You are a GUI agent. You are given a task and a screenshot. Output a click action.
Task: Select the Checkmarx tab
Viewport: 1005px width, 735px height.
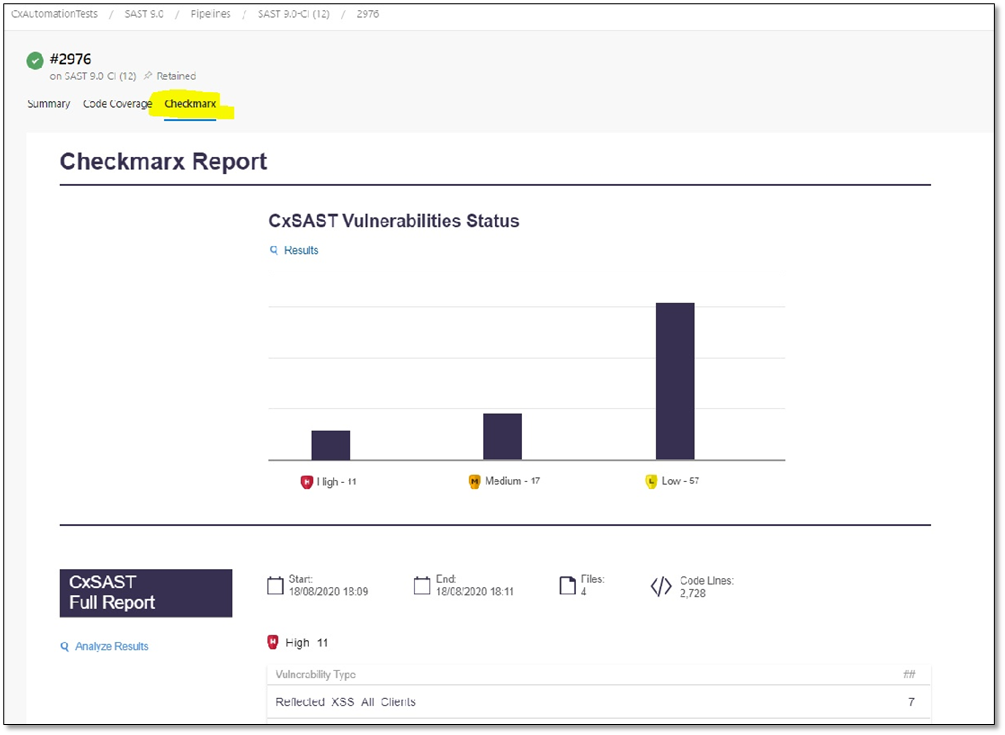coord(190,104)
